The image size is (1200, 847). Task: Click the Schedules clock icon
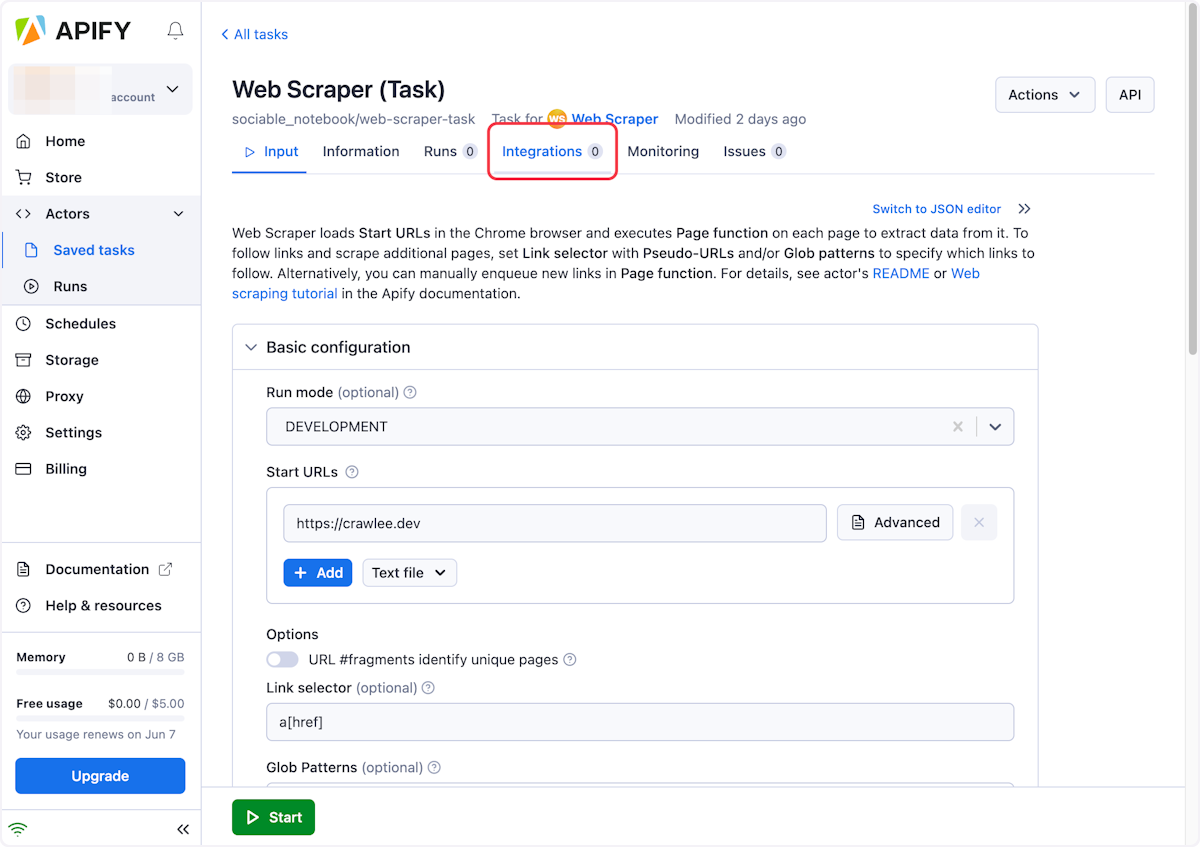click(x=24, y=324)
